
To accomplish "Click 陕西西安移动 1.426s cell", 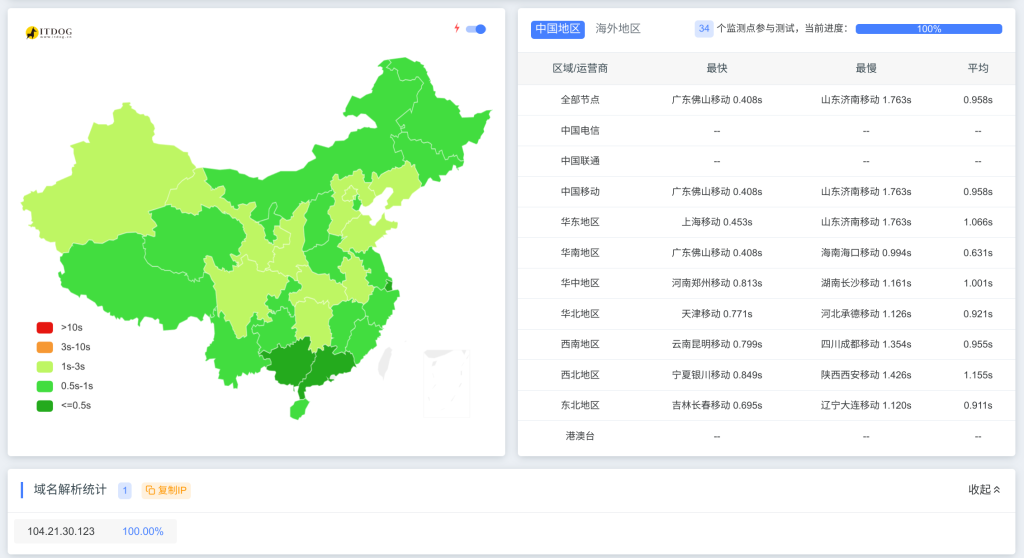I will [x=866, y=375].
